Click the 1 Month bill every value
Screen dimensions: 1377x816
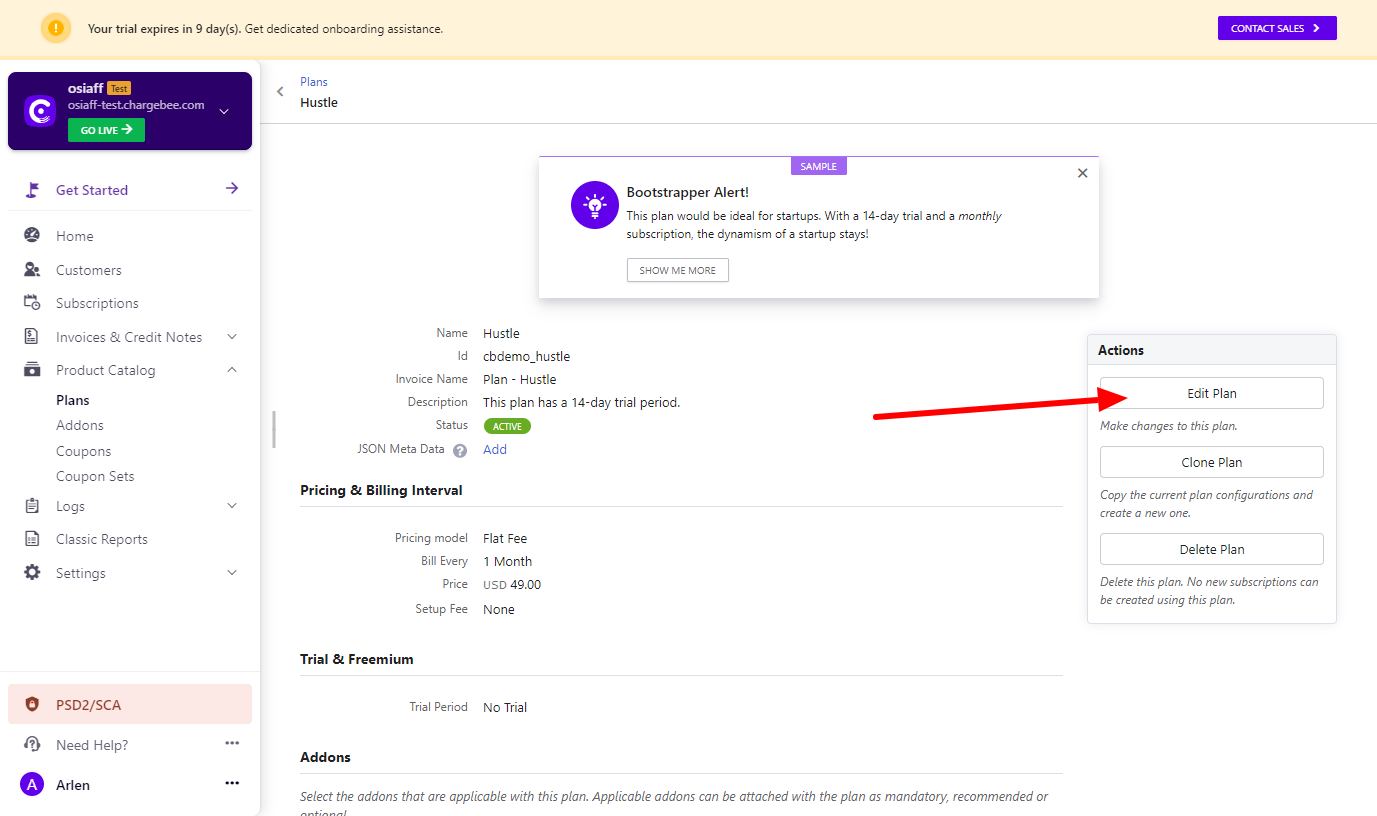pyautogui.click(x=507, y=561)
